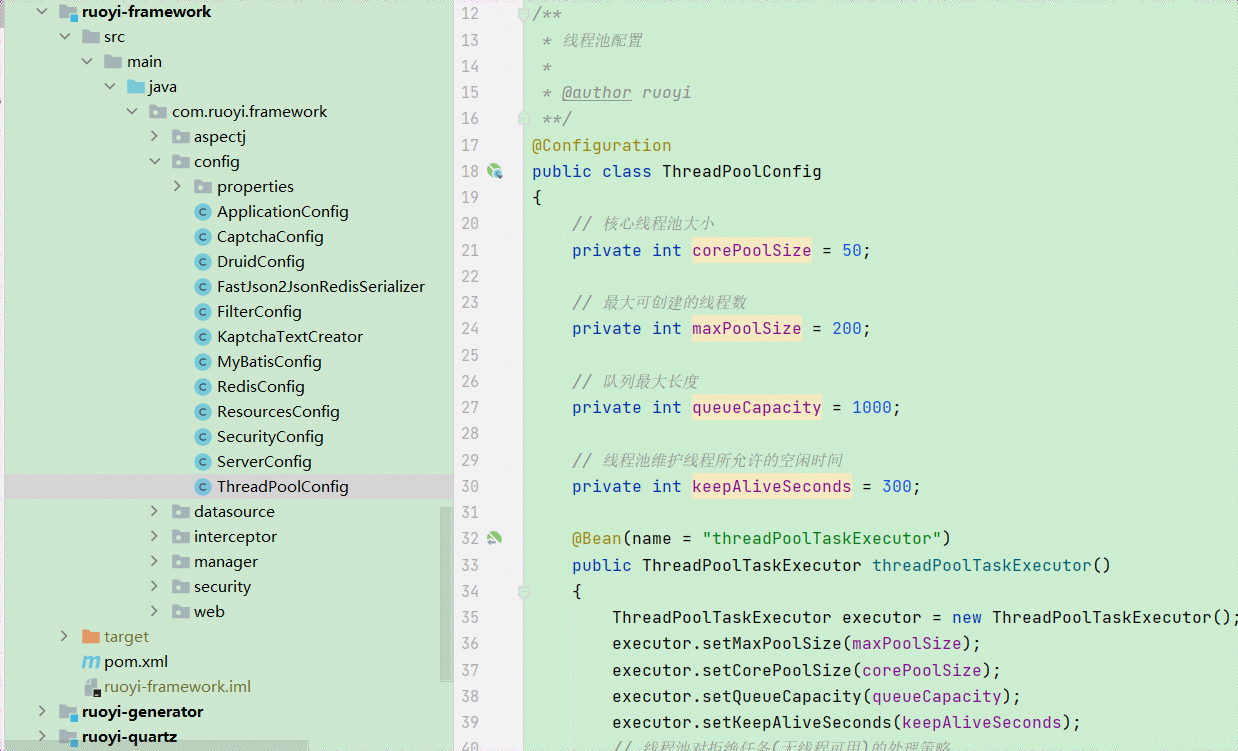1238x751 pixels.
Task: Select pom.xml in the project tree
Action: pos(136,662)
